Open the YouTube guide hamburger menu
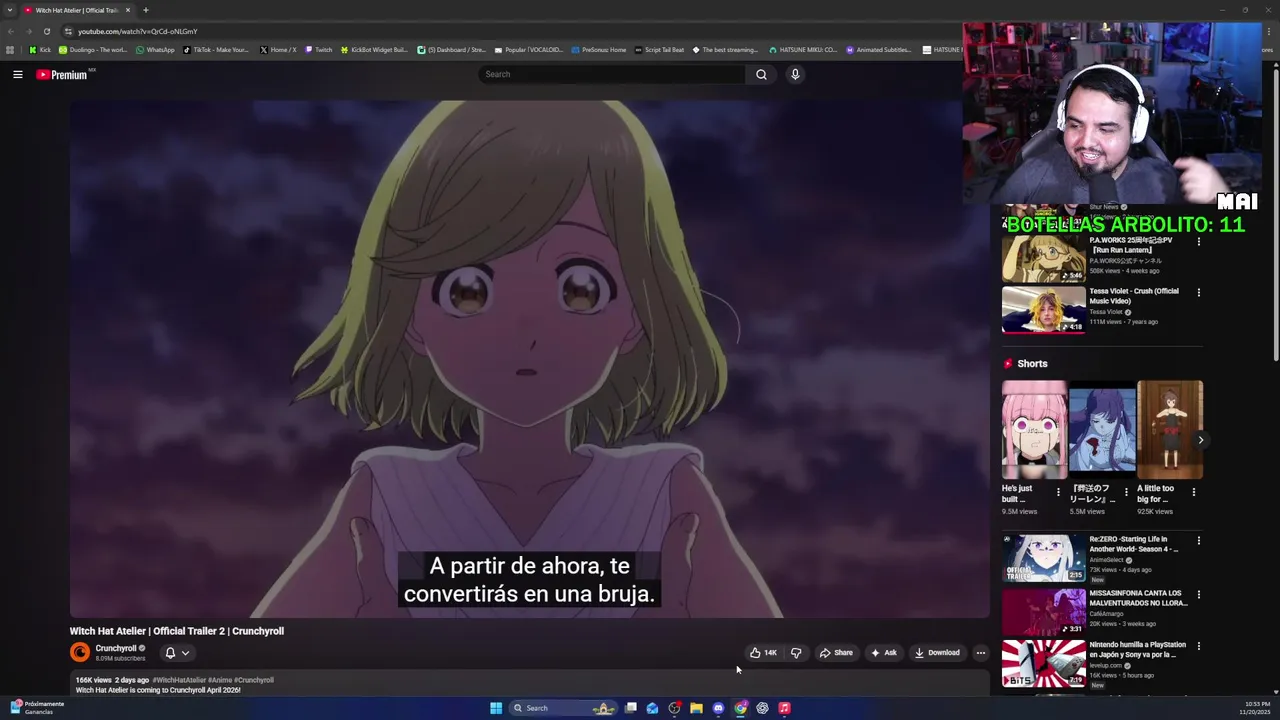The image size is (1280, 720). [x=17, y=74]
